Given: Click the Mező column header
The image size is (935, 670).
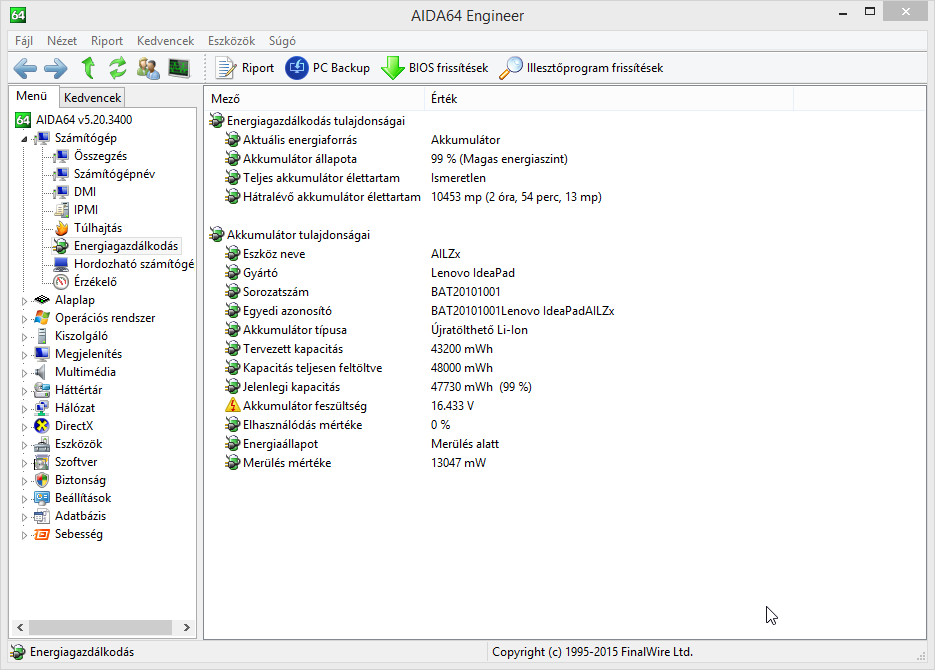Looking at the screenshot, I should 314,98.
